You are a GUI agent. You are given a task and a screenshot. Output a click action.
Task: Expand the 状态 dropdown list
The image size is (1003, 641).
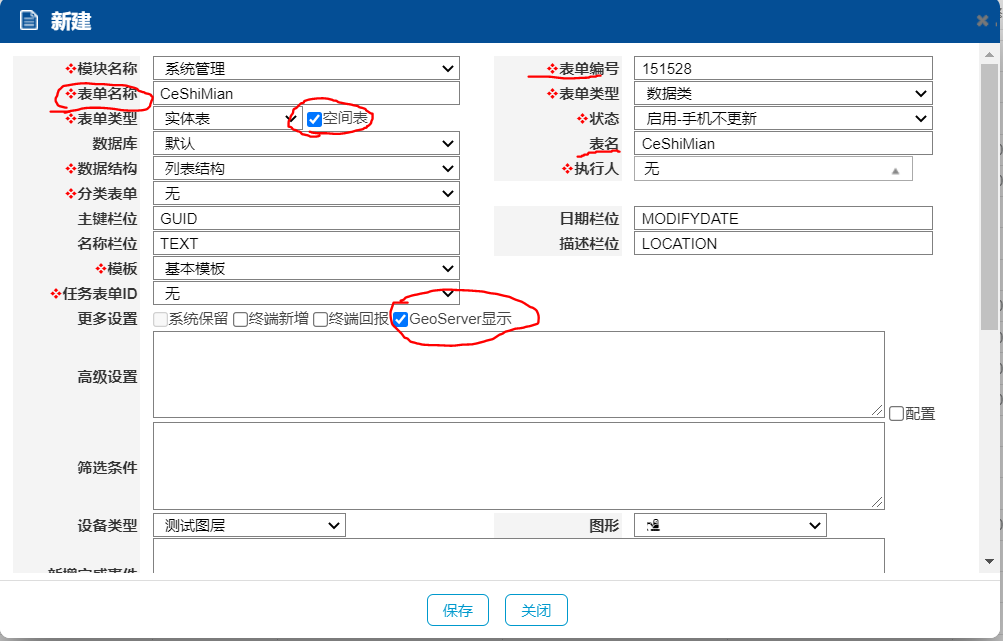point(783,119)
